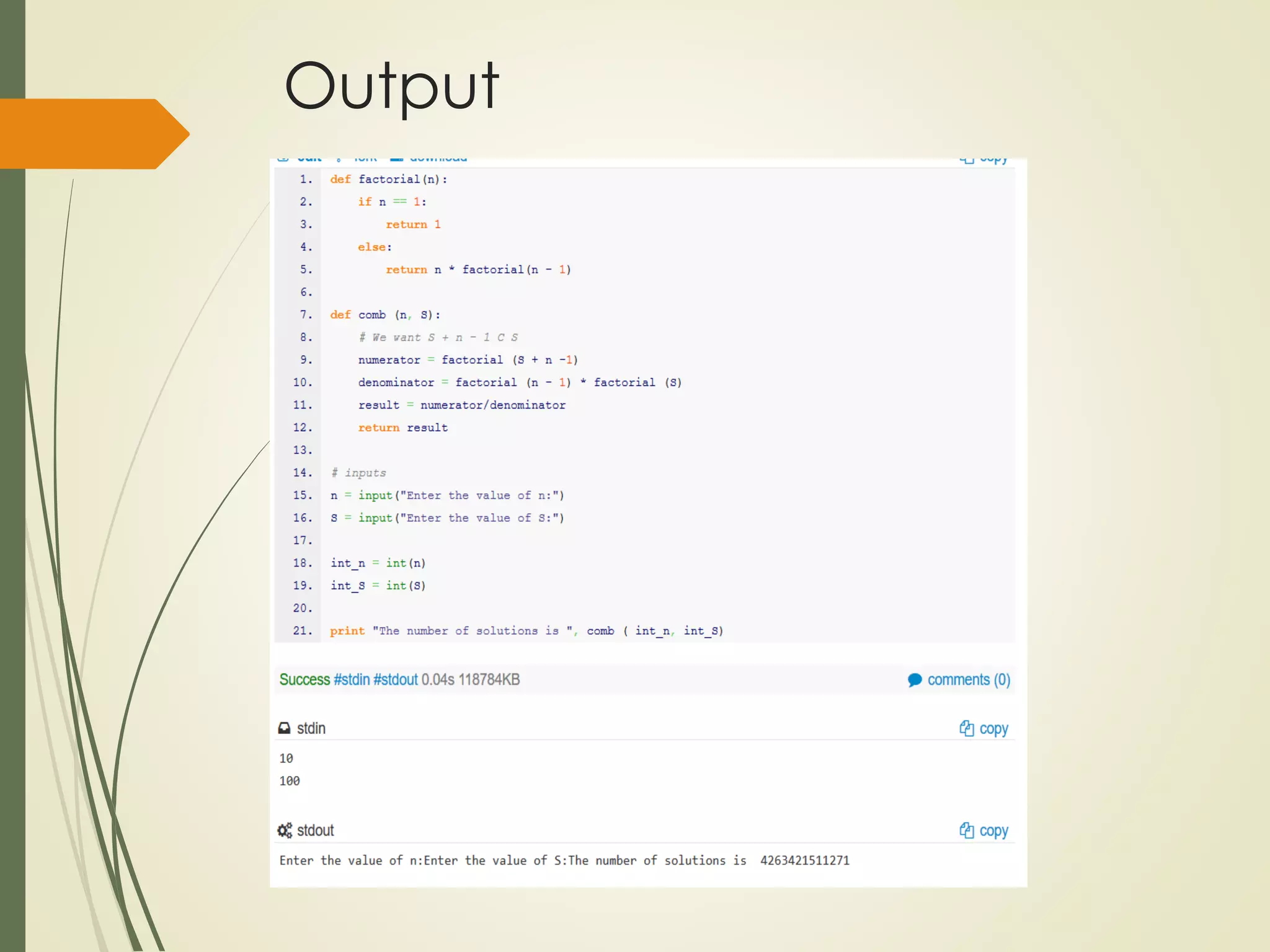The image size is (1270, 952).
Task: Click the 'return 1' code line
Action: point(413,224)
